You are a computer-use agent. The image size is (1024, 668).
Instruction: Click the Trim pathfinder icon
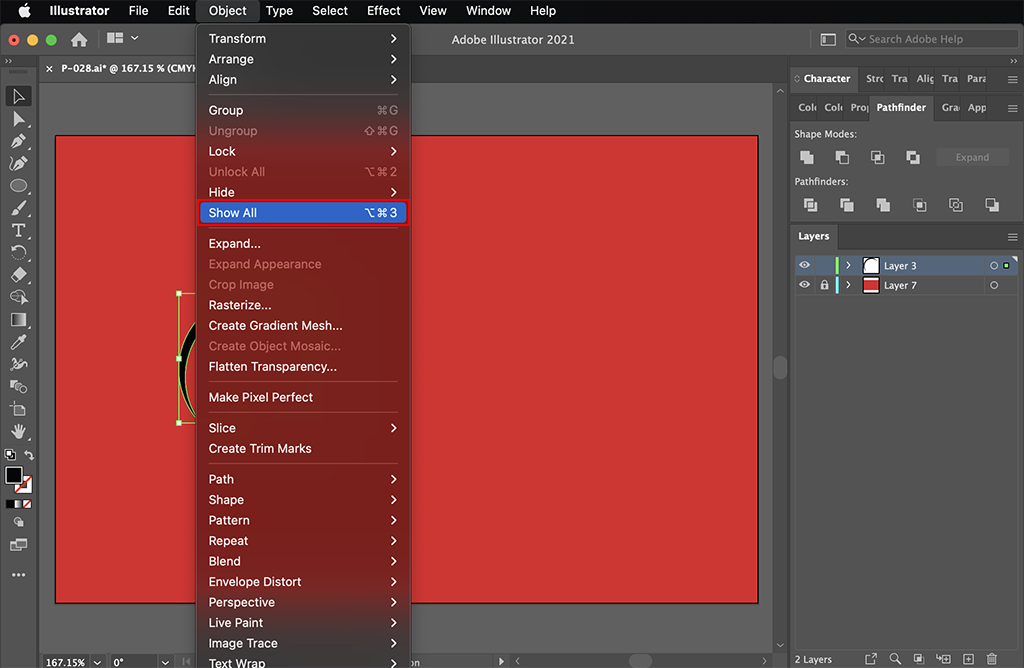[x=847, y=205]
